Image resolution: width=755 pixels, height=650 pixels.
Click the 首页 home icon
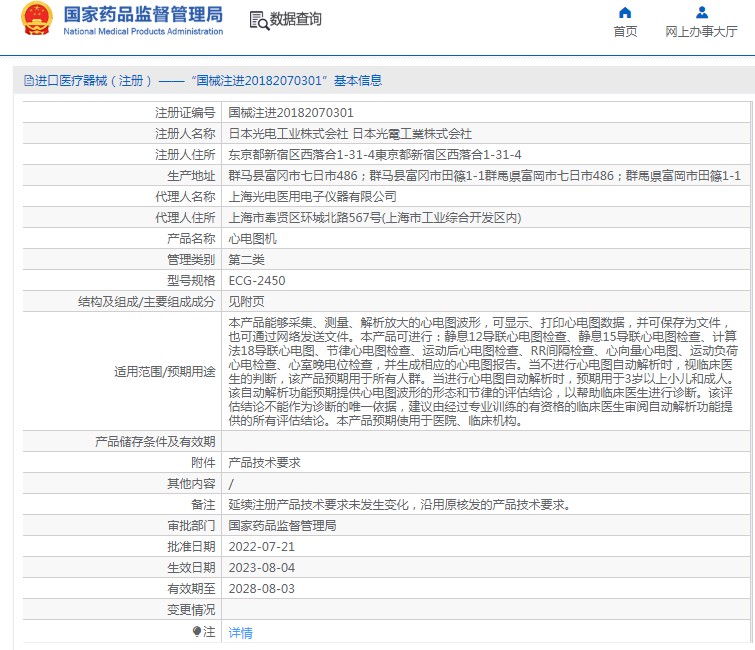click(625, 12)
